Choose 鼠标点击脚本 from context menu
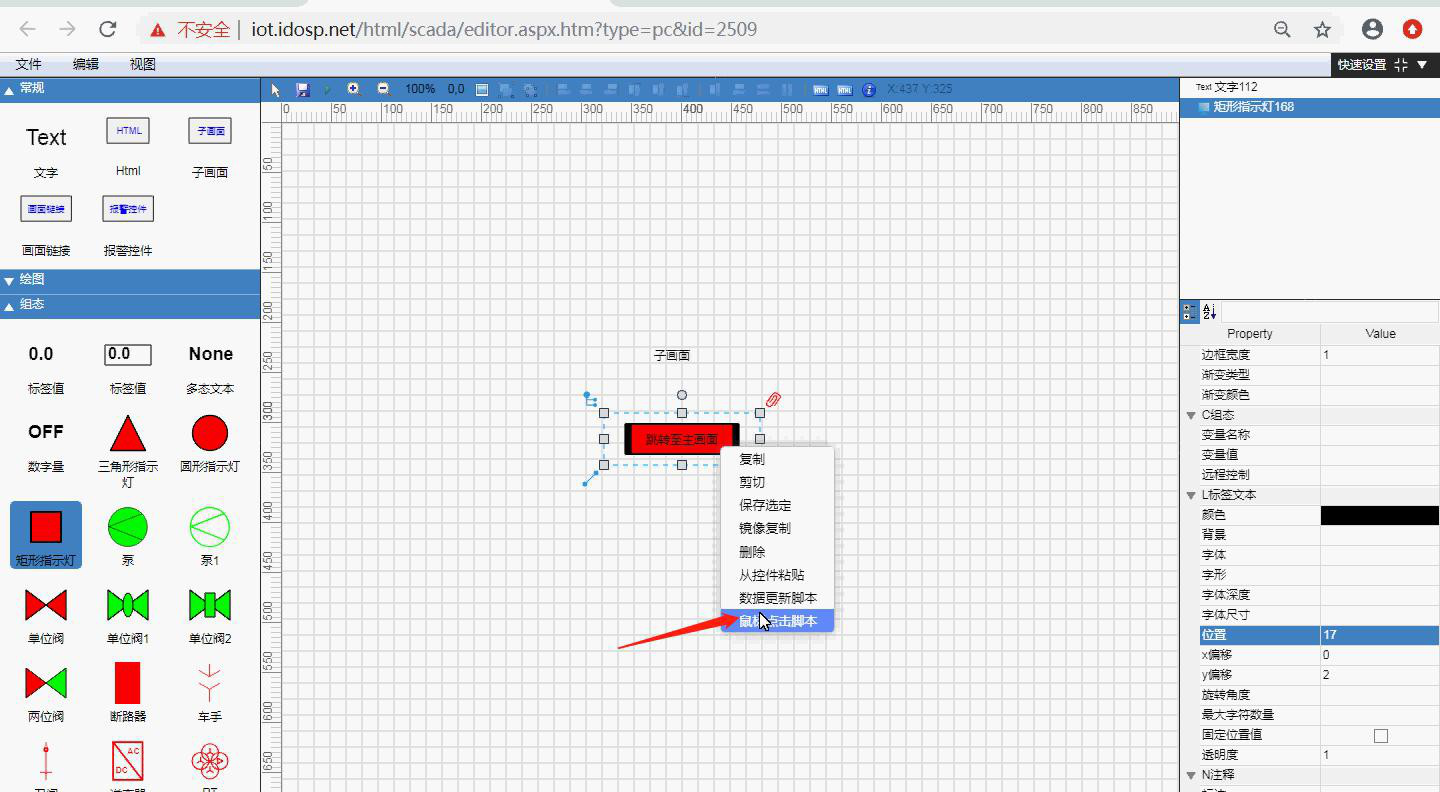 777,621
